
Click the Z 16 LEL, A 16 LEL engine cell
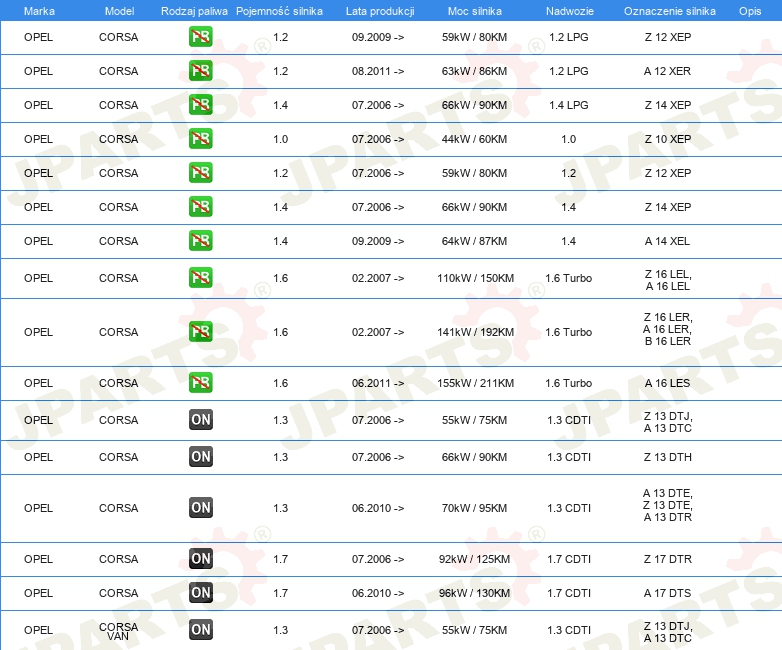668,280
